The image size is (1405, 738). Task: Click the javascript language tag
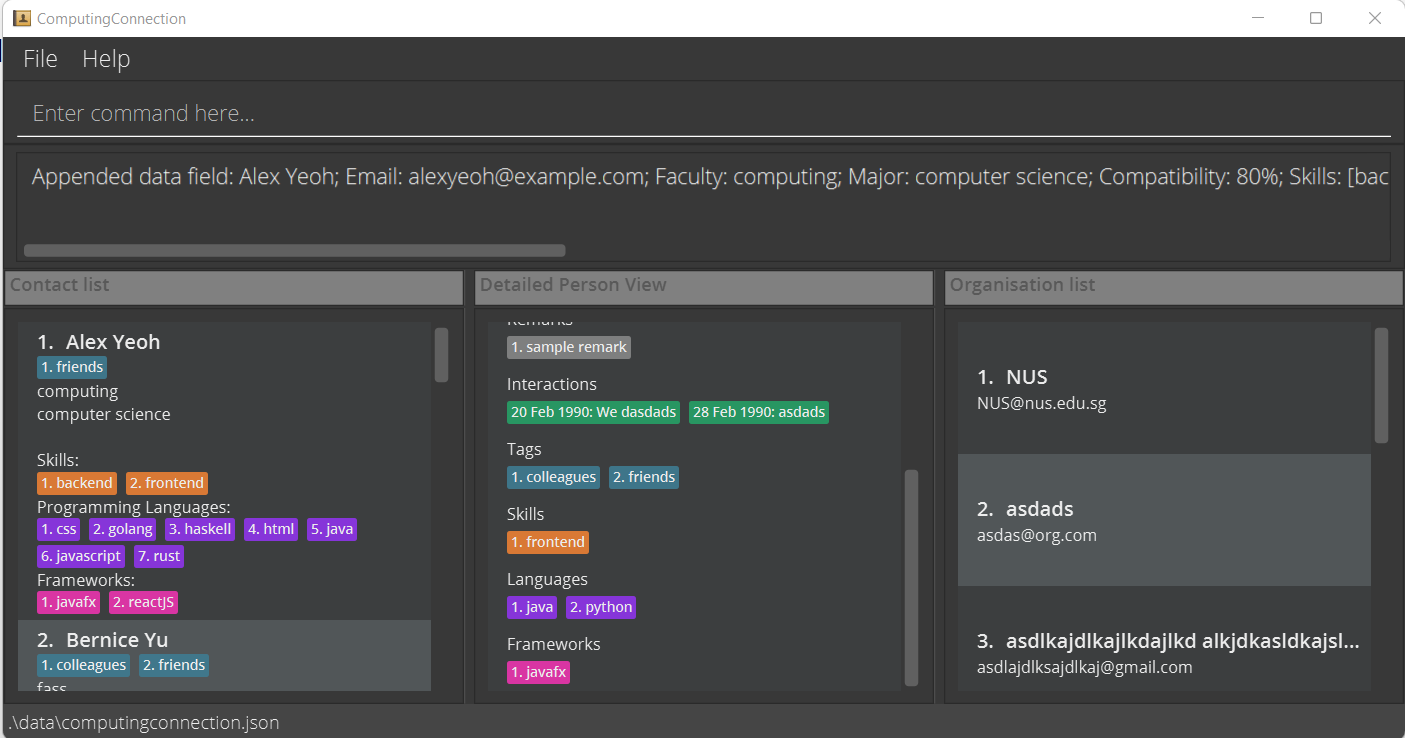81,556
